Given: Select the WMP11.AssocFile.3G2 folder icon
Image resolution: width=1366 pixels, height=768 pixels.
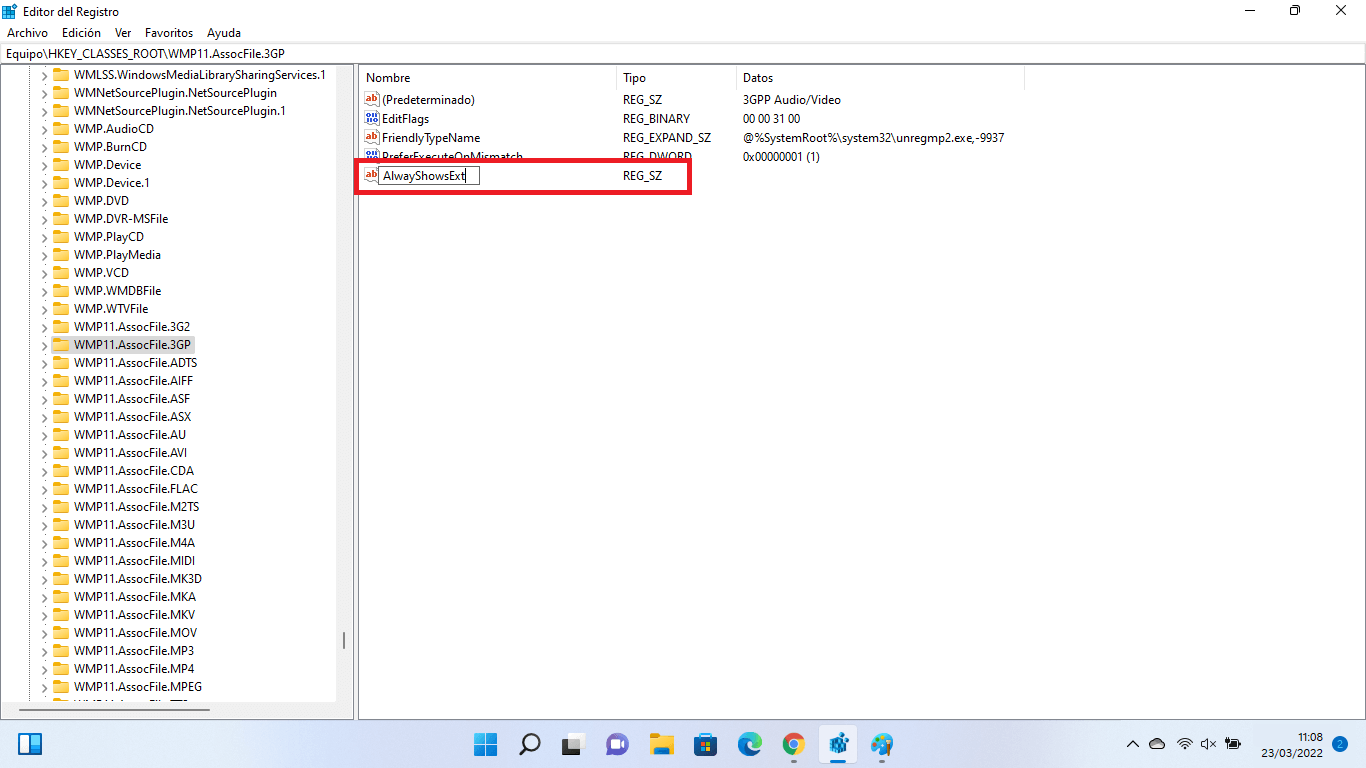Looking at the screenshot, I should coord(61,327).
